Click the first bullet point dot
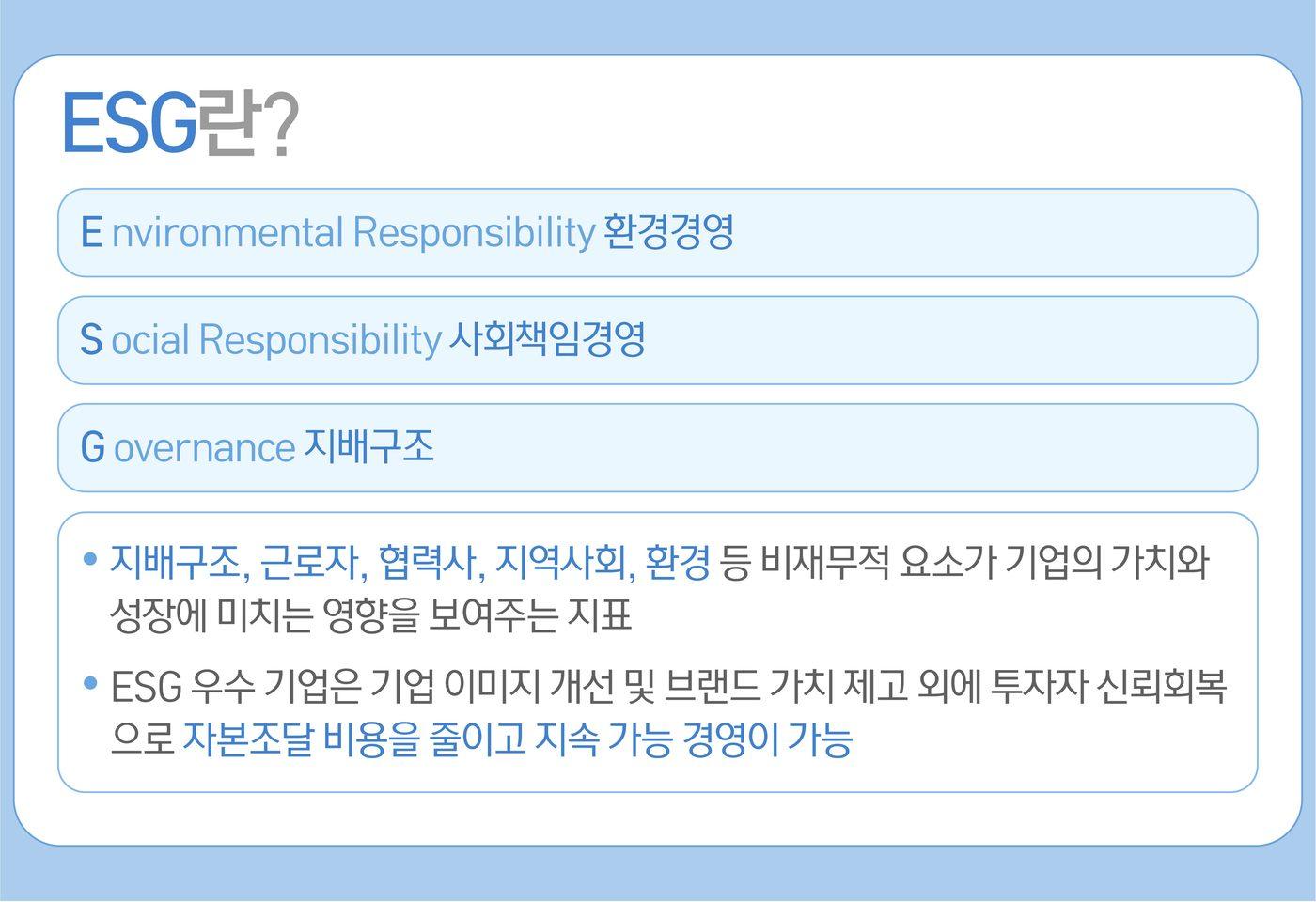This screenshot has width=1316, height=902. click(x=90, y=559)
